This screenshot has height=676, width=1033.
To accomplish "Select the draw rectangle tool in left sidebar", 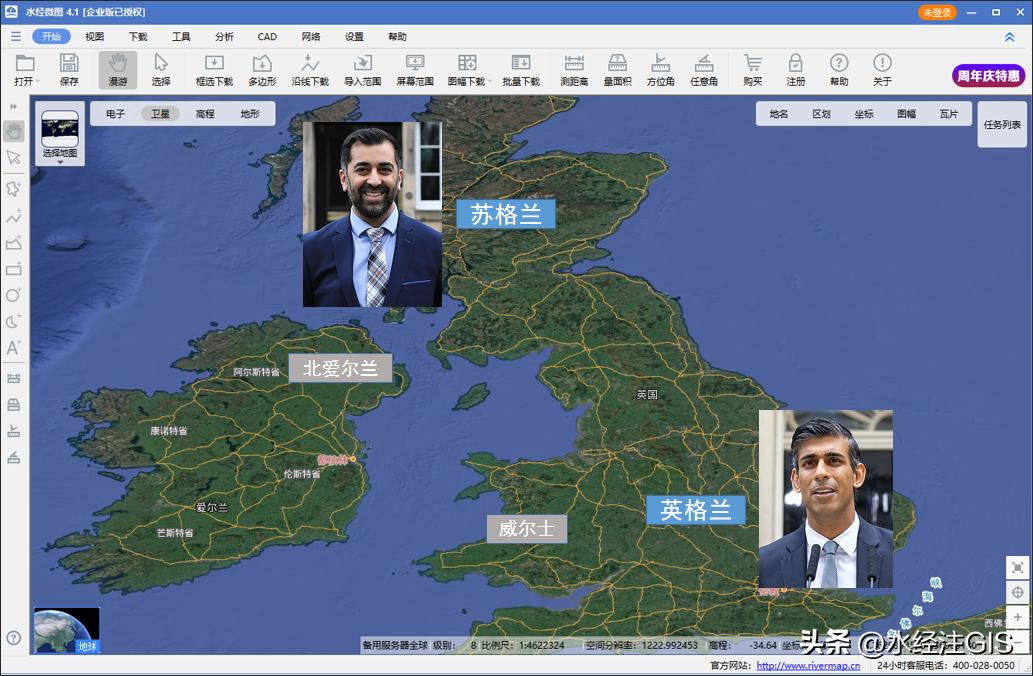I will [14, 269].
